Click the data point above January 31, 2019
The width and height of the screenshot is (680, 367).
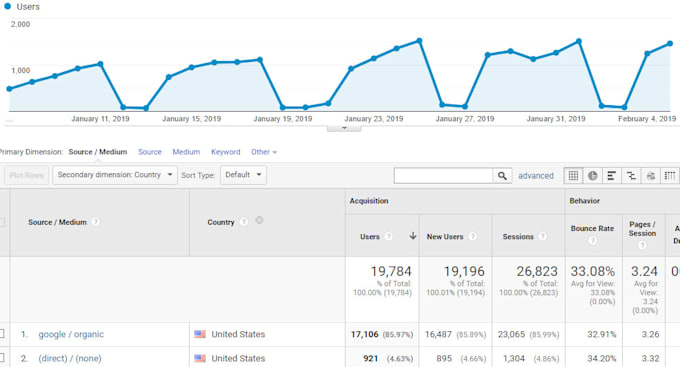(x=556, y=52)
